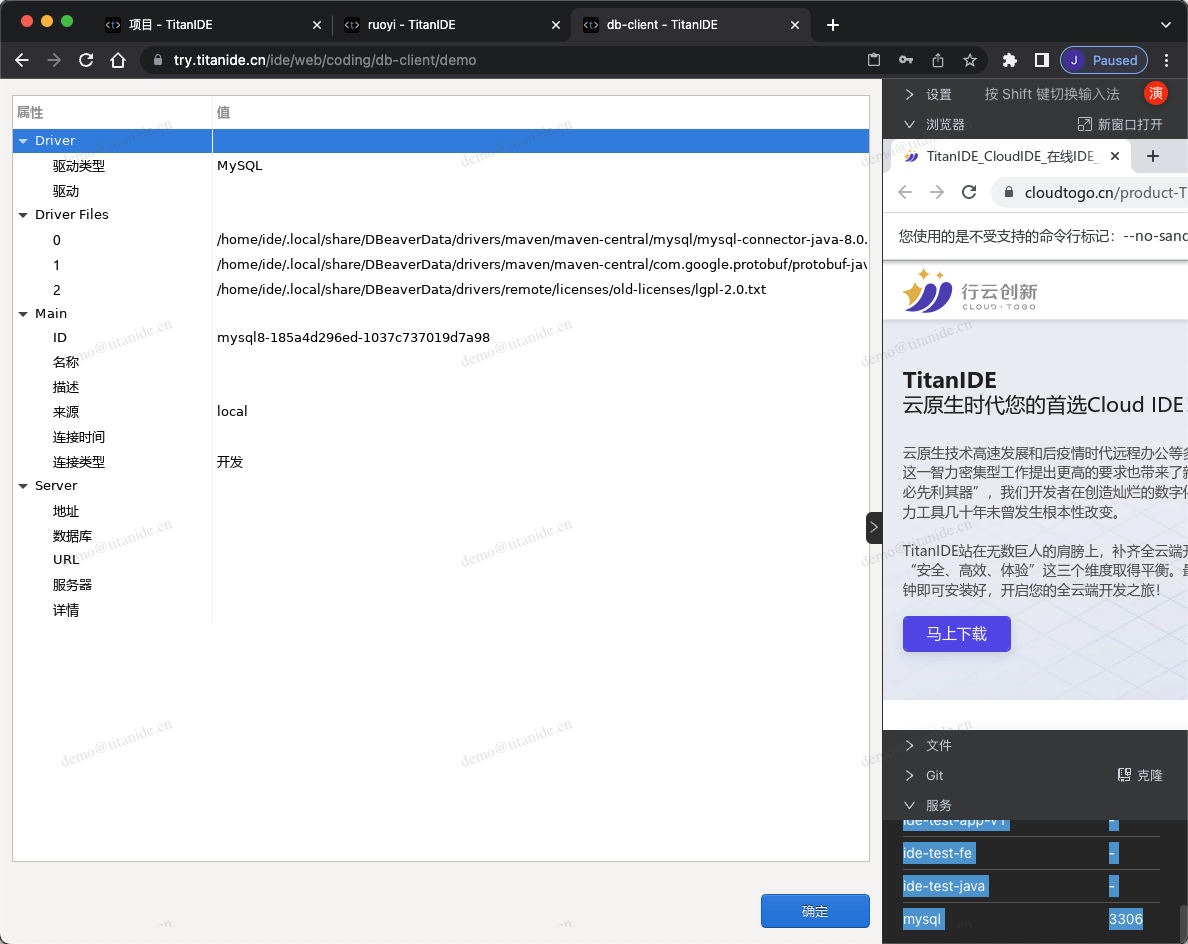1188x944 pixels.
Task: Click the embedded cloudtogo.cn address field
Action: [x=1100, y=192]
